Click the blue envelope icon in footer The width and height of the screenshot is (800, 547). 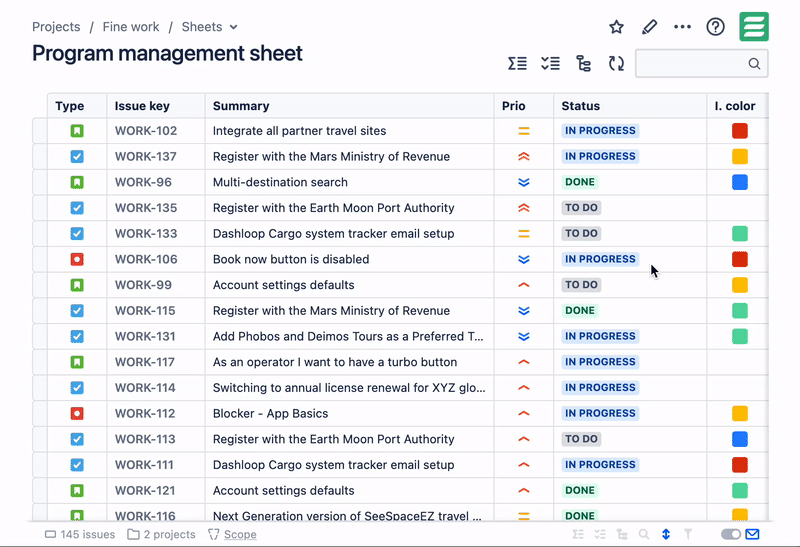[753, 534]
